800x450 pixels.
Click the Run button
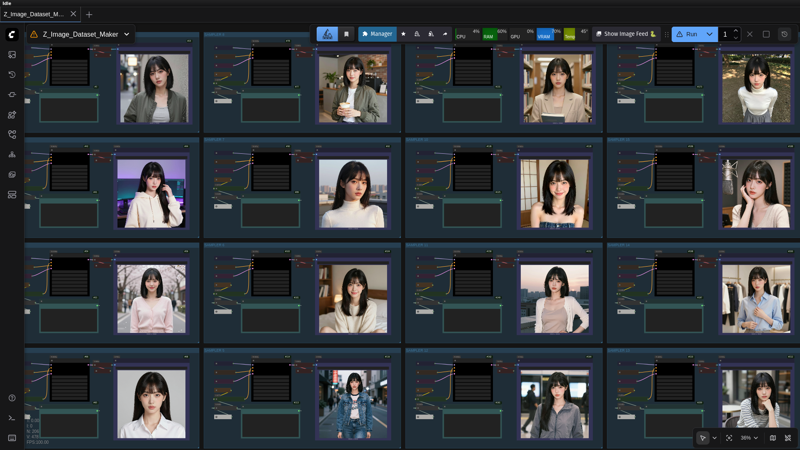tap(686, 34)
